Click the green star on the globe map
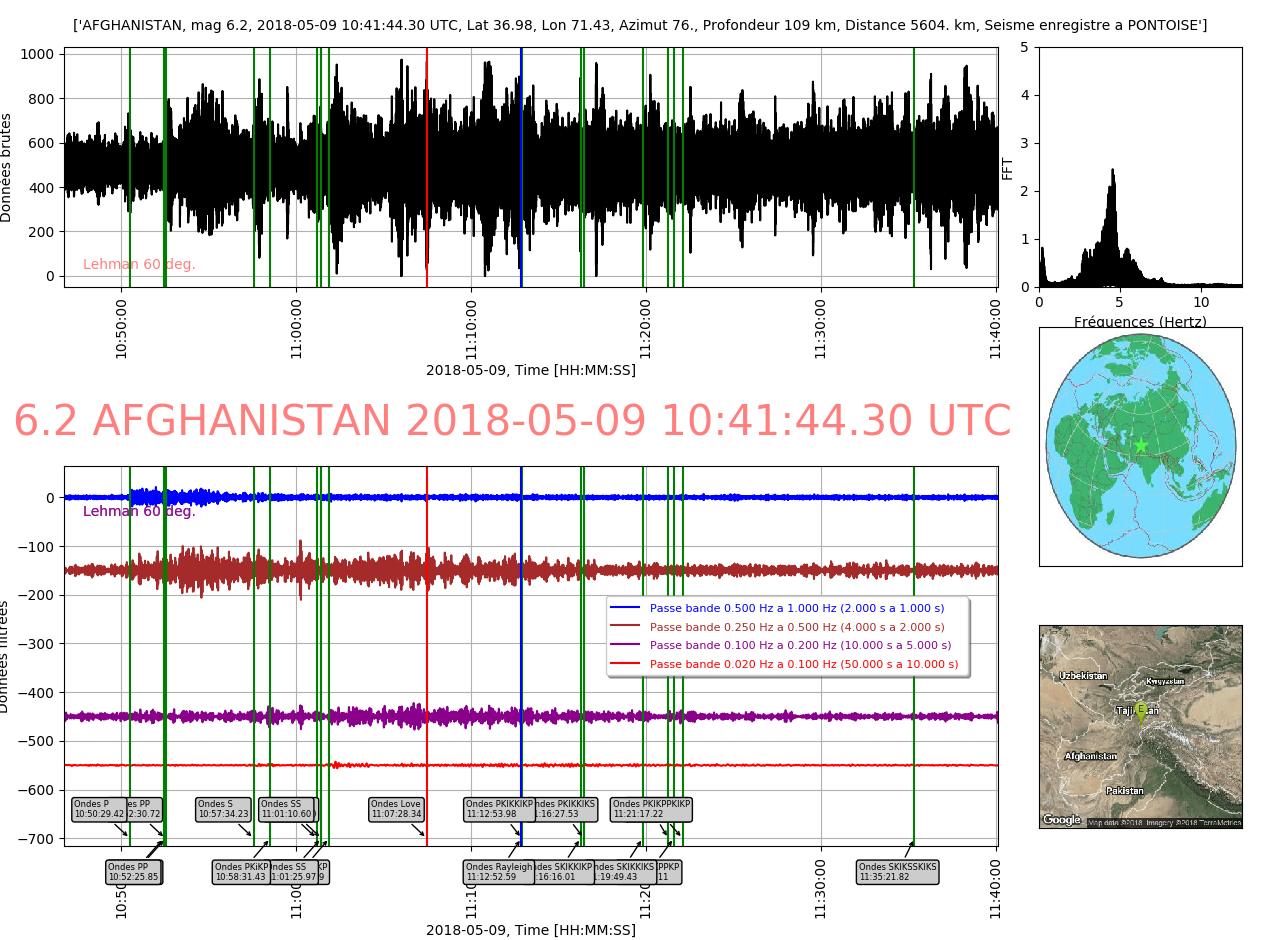1280x940 pixels. pyautogui.click(x=1141, y=445)
